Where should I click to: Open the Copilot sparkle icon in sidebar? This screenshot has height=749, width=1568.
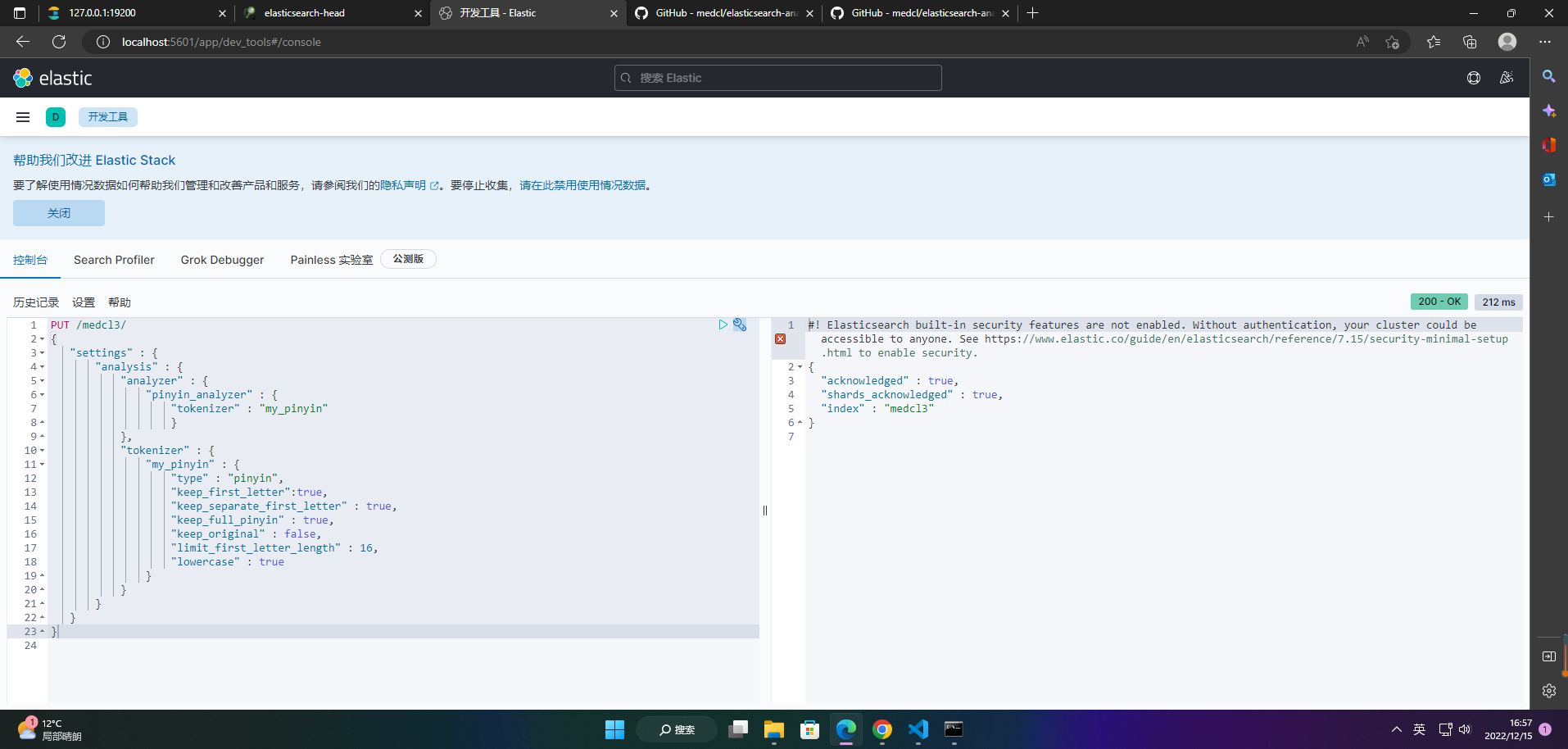tap(1548, 111)
